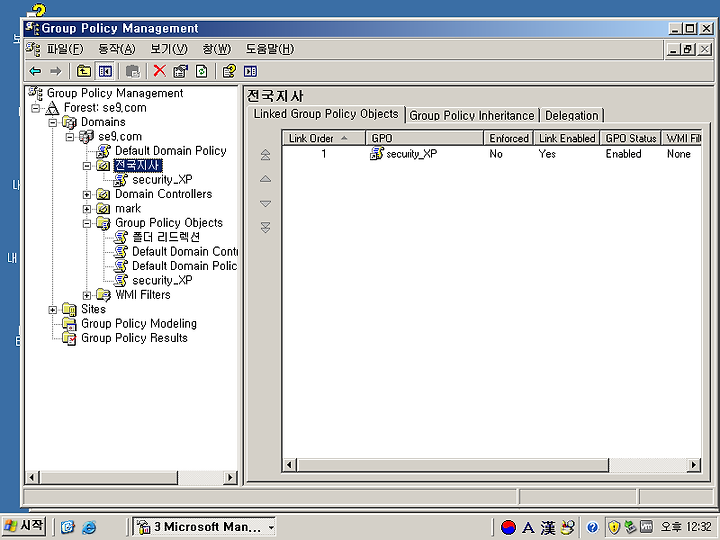Select the 폴더 리드렉션 GPO
This screenshot has width=720, height=540.
pyautogui.click(x=166, y=237)
